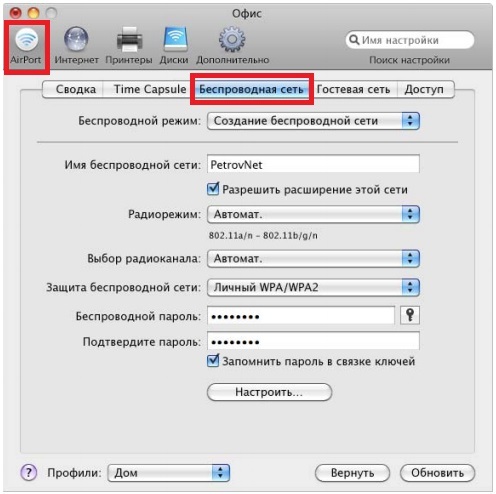
Task: Expand the Радиорежим dropdown
Action: coord(313,214)
